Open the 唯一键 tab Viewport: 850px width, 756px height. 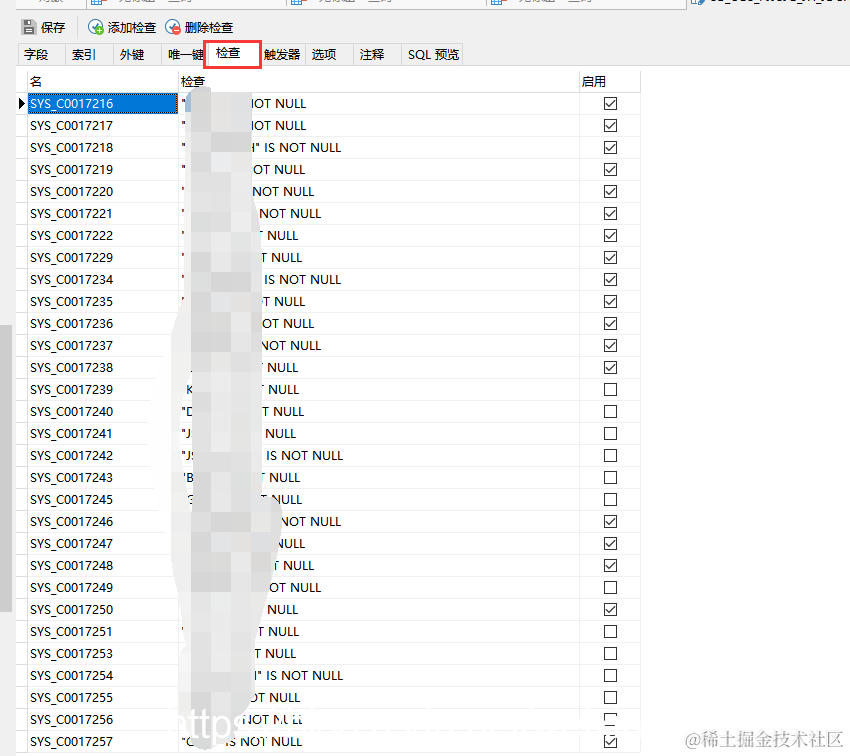184,55
